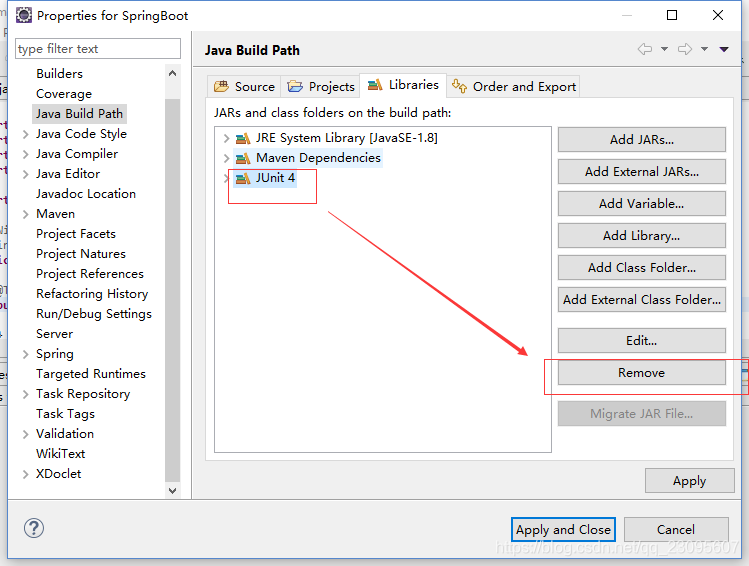Click the Apply button
749x566 pixels.
689,481
